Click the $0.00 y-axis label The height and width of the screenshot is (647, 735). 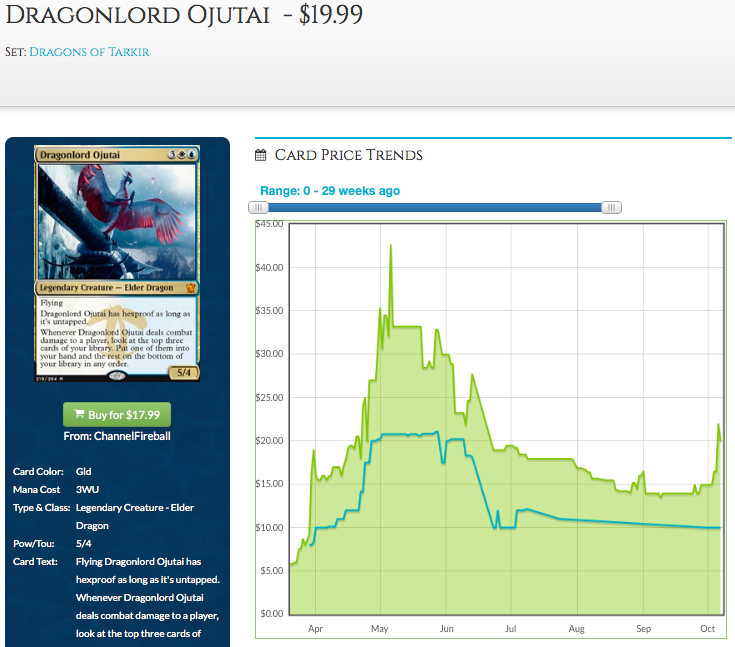tap(271, 614)
